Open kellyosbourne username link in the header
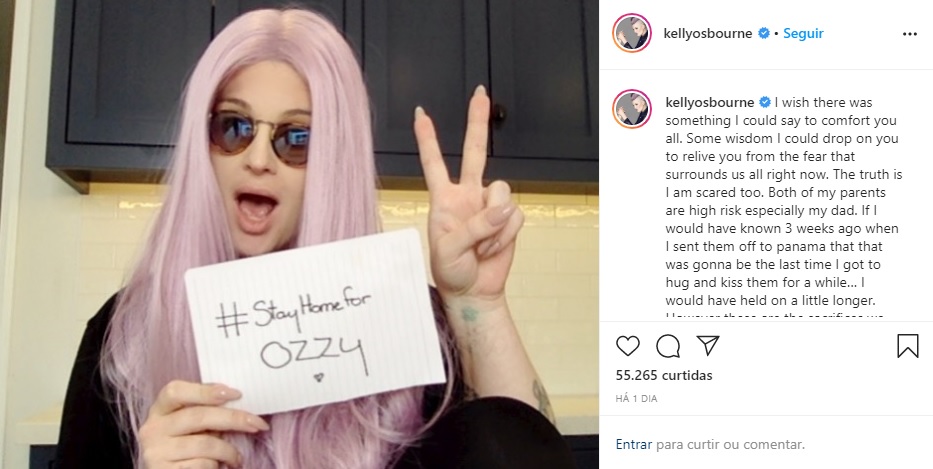Screen dimensions: 933x469 click(x=707, y=33)
